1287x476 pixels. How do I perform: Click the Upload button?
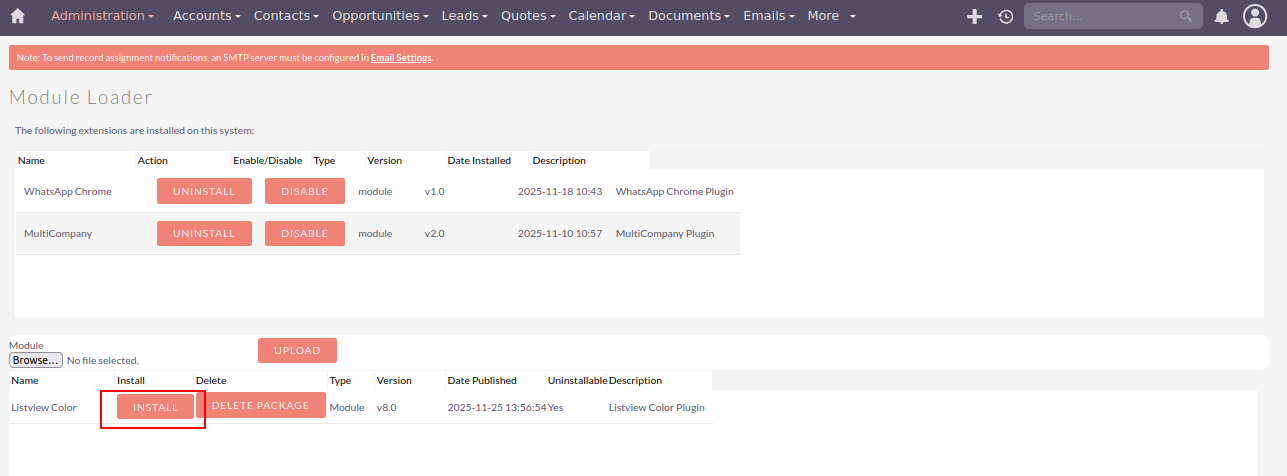pos(297,350)
